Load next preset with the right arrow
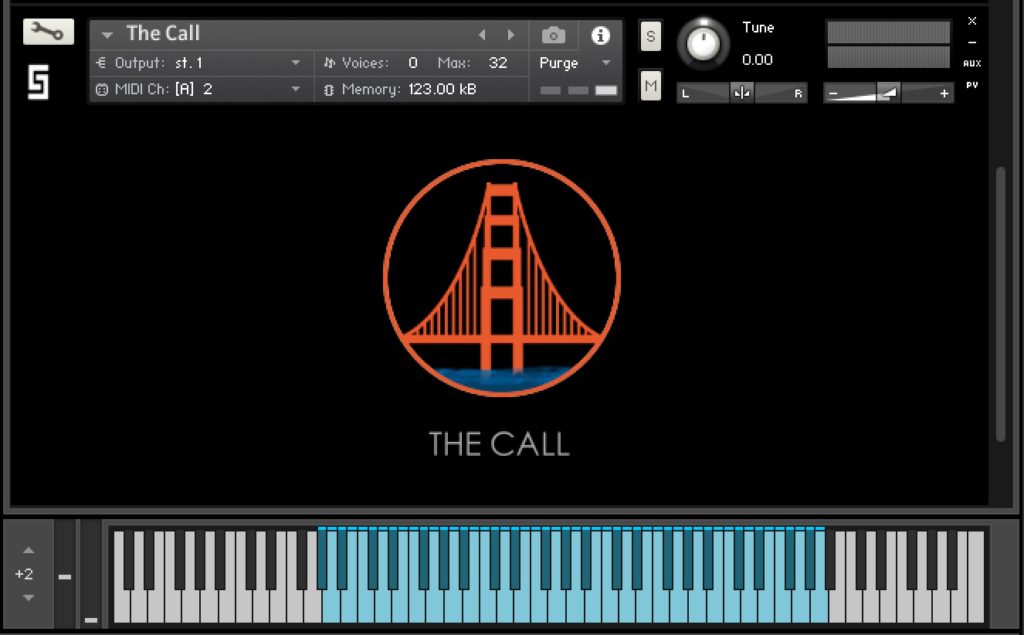Viewport: 1024px width, 635px height. 511,35
